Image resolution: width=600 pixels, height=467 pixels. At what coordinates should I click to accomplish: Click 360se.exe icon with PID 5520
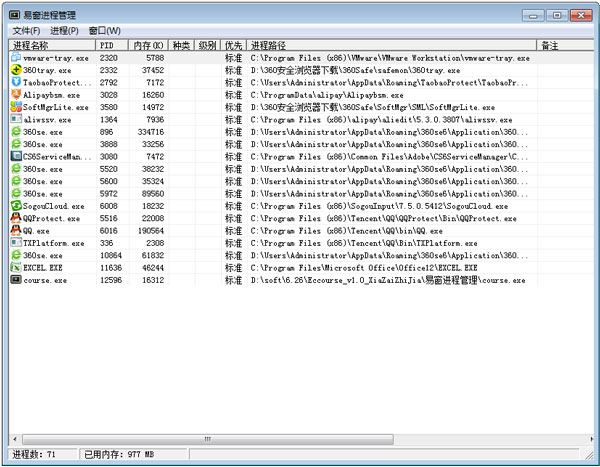[16, 168]
